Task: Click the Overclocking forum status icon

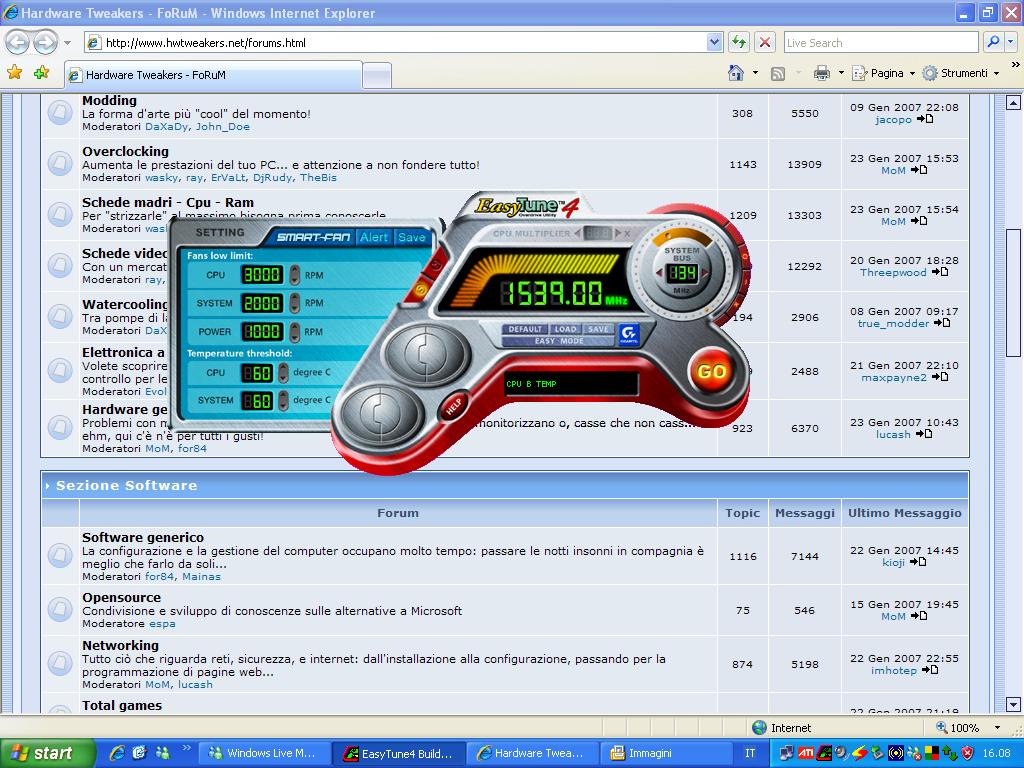Action: coord(60,164)
